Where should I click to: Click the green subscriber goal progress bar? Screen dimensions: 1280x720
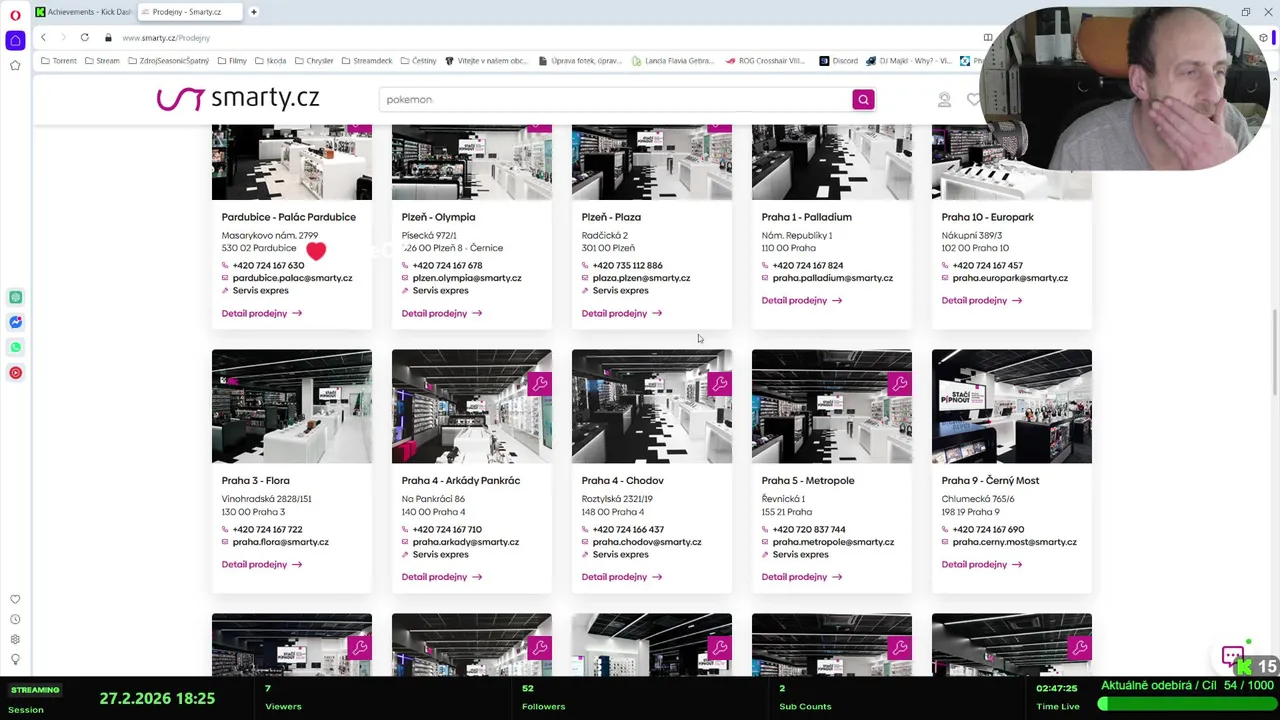(x=1185, y=704)
